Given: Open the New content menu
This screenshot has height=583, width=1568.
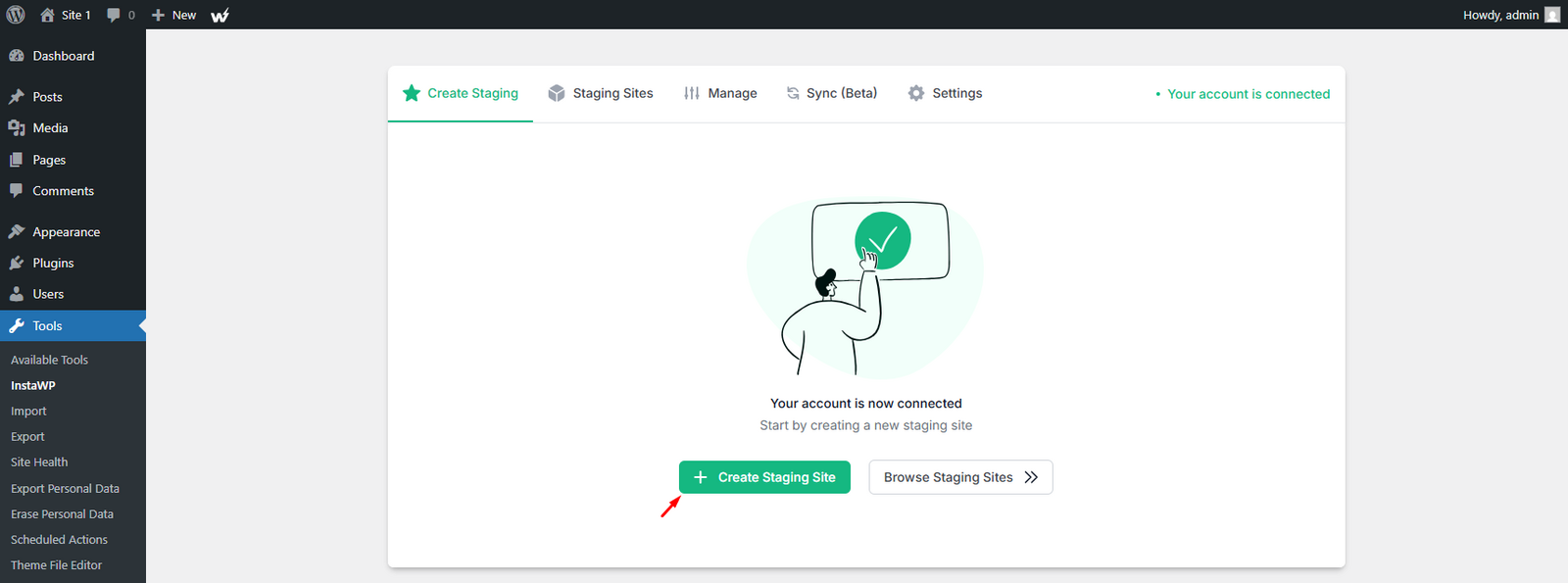Looking at the screenshot, I should tap(173, 15).
